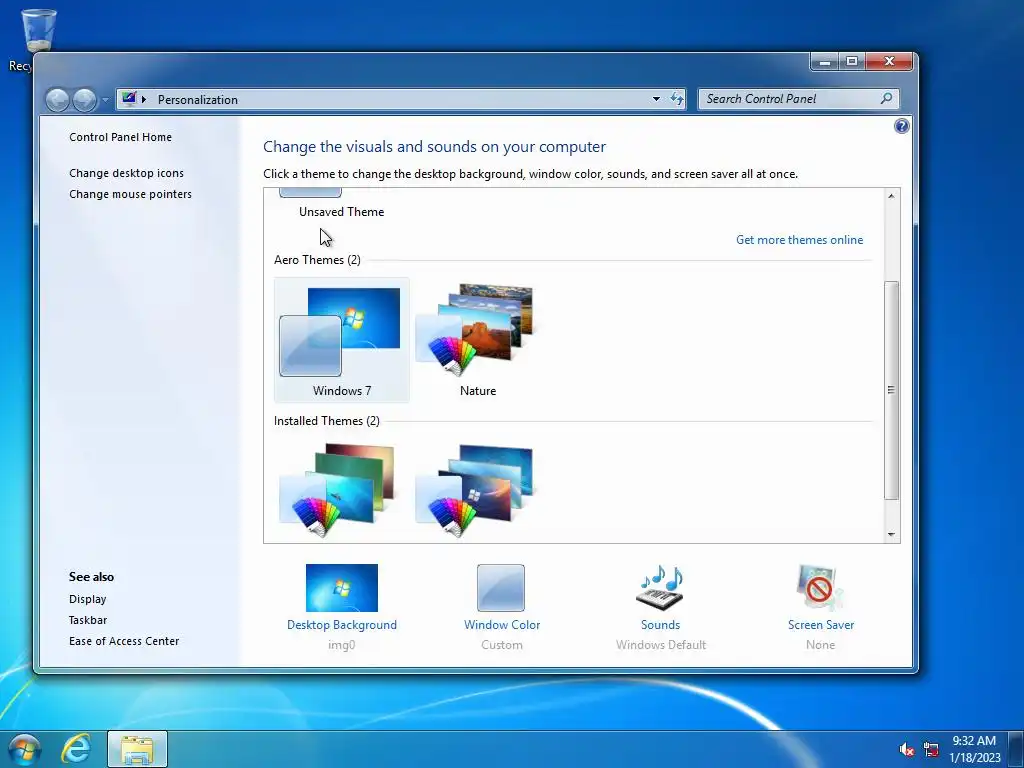Select the second installed theme with blue wallpapers

[x=475, y=490]
